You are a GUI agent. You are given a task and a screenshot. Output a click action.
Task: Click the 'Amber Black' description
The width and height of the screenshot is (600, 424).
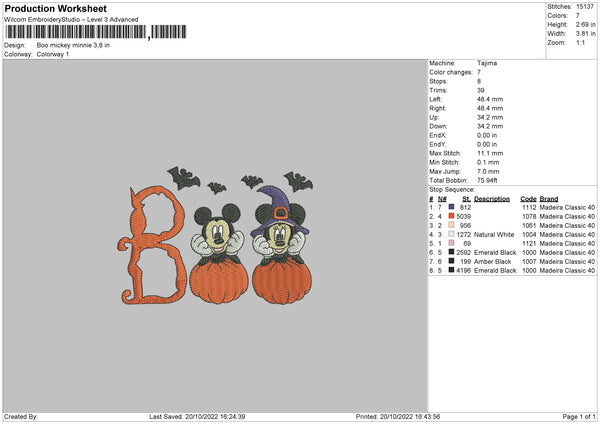[492, 261]
